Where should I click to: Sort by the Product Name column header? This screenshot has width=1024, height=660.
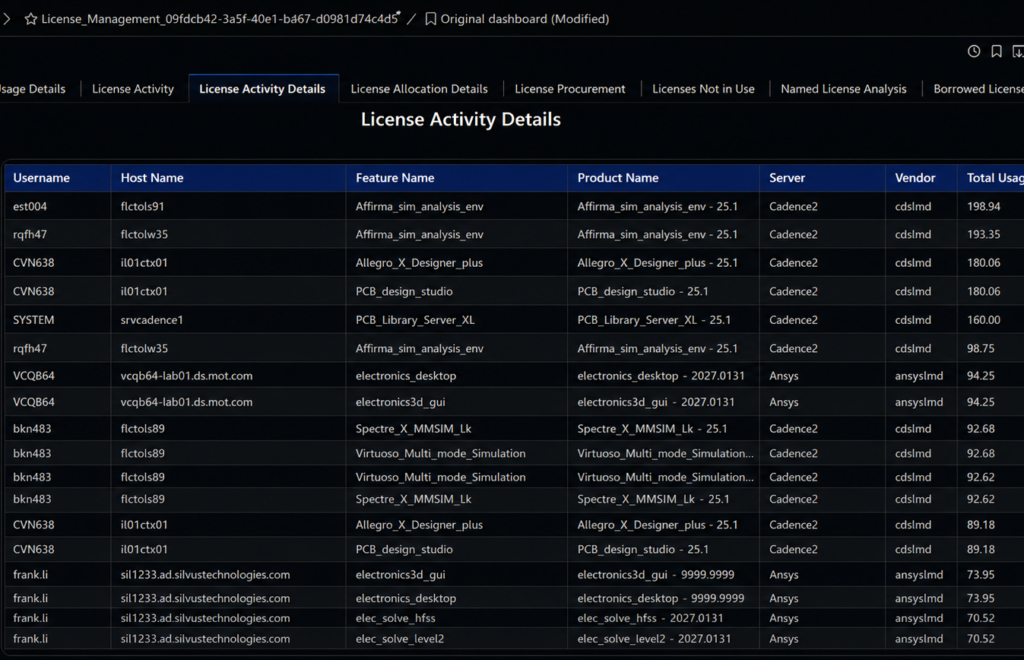point(618,178)
